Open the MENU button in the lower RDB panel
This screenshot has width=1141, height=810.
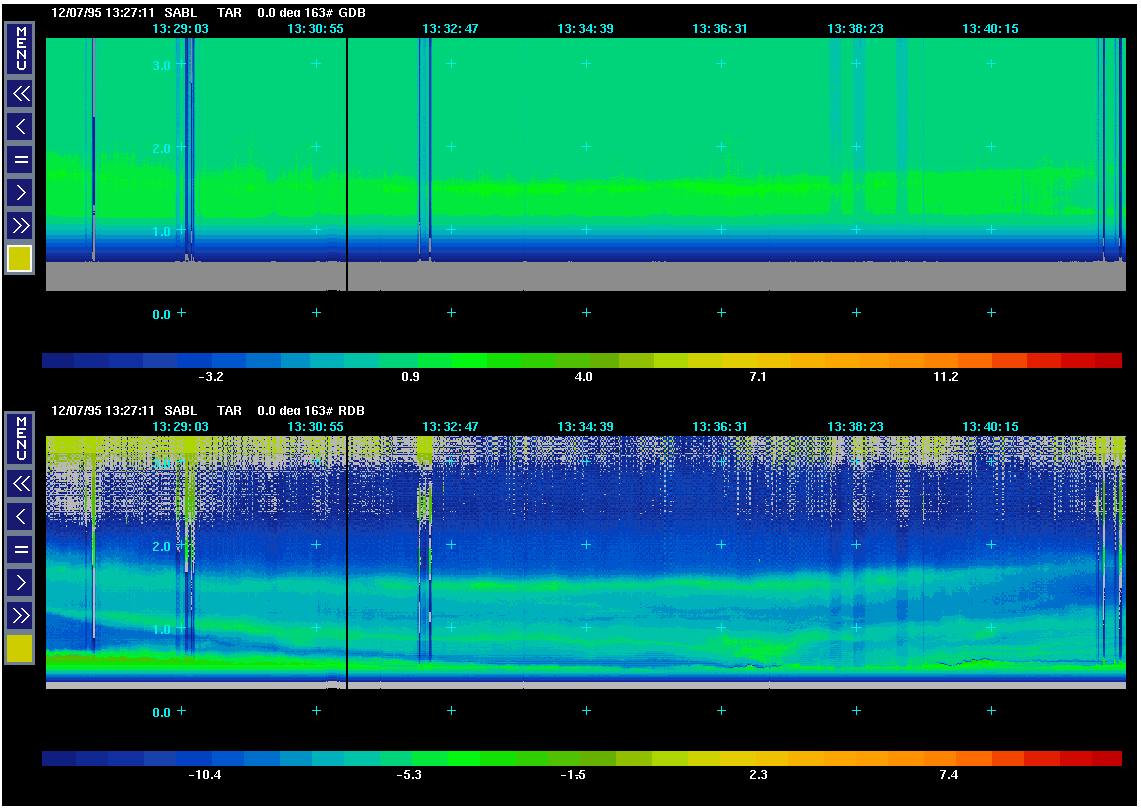[x=20, y=438]
